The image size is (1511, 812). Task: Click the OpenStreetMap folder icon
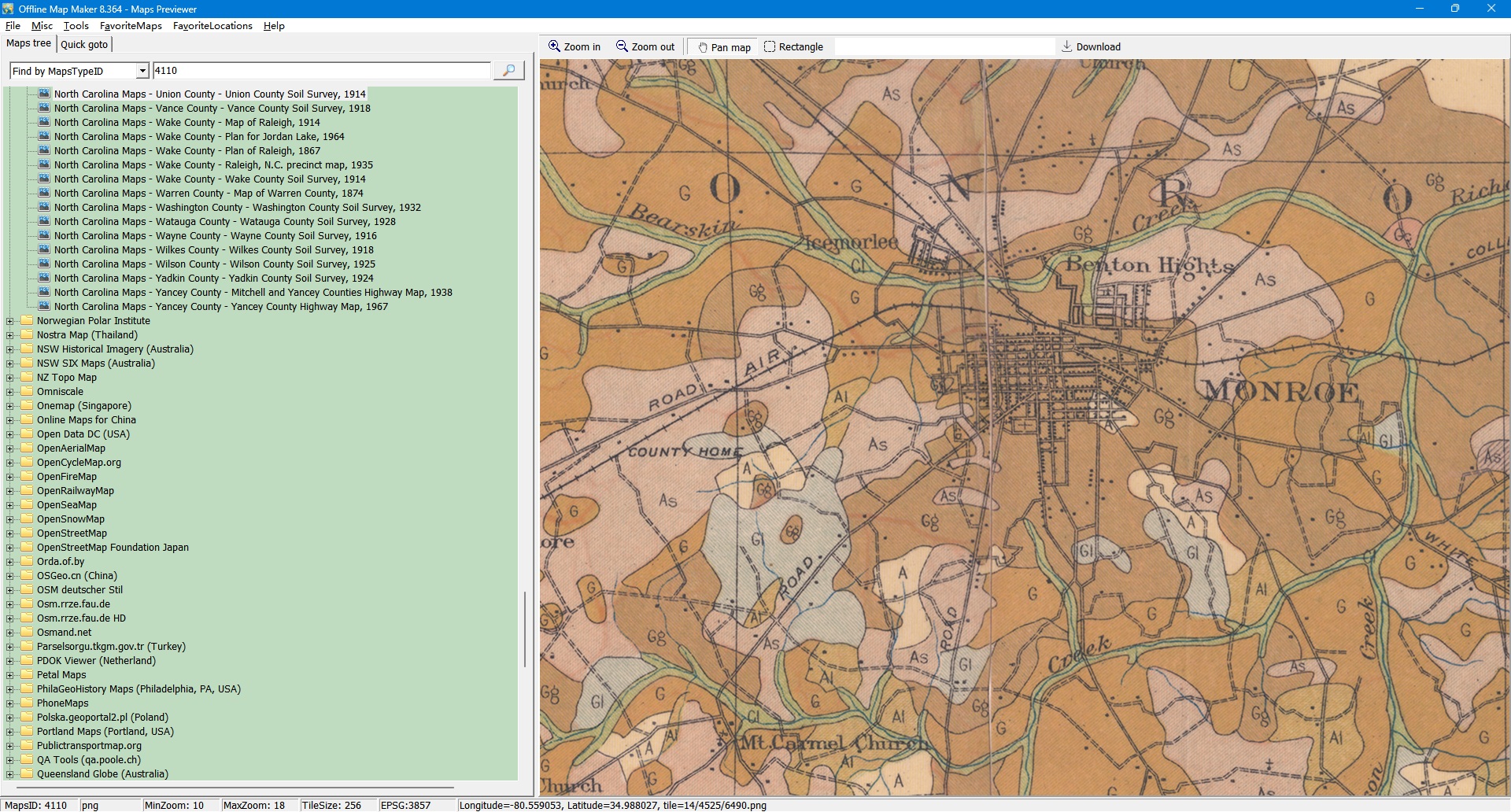pos(27,533)
